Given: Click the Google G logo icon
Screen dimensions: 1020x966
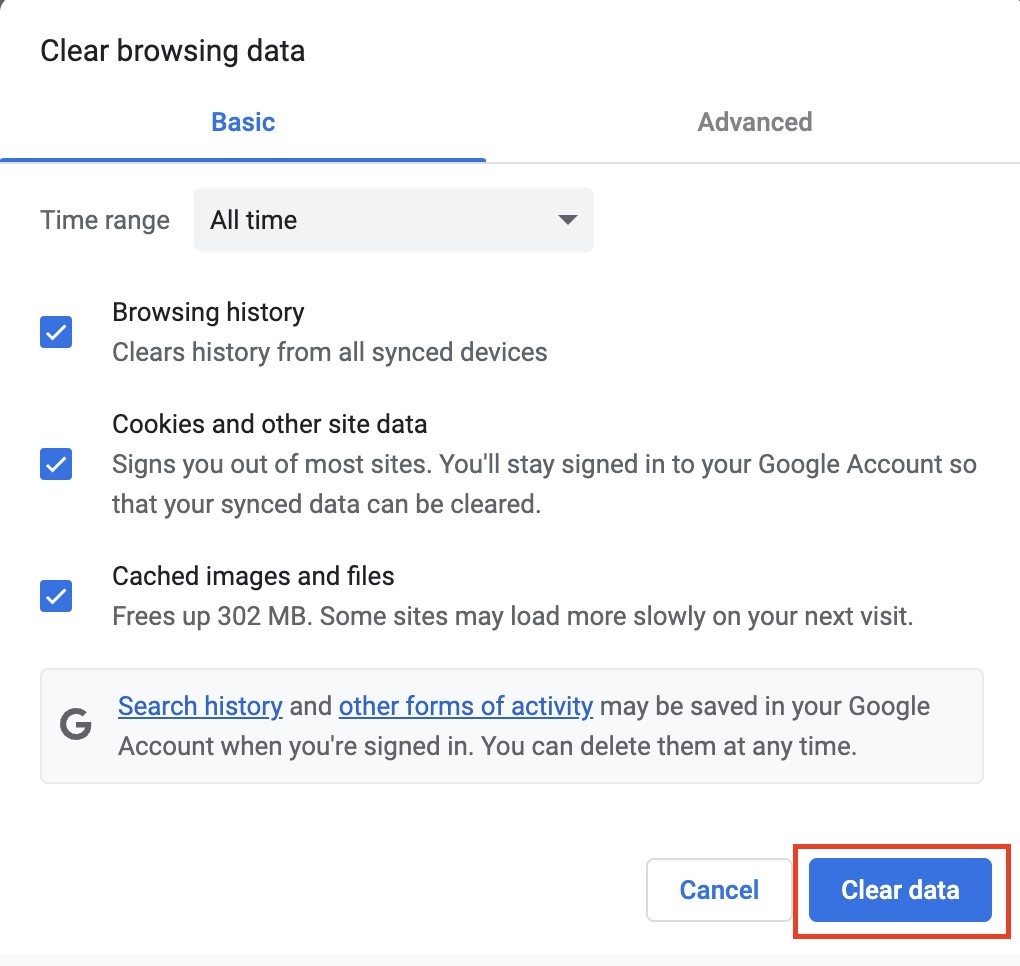Looking at the screenshot, I should (75, 724).
